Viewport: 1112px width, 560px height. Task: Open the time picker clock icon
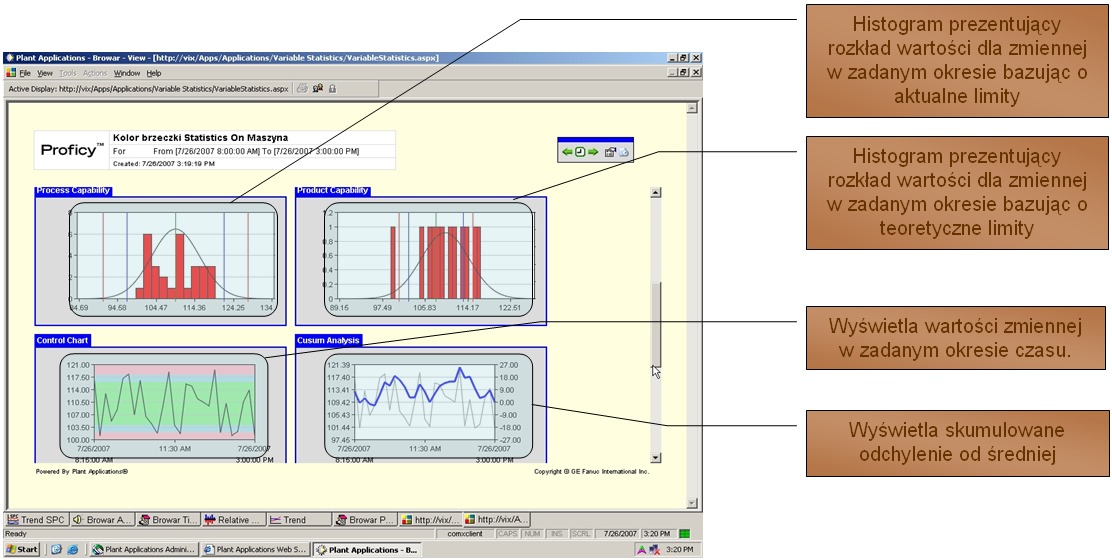(x=579, y=152)
